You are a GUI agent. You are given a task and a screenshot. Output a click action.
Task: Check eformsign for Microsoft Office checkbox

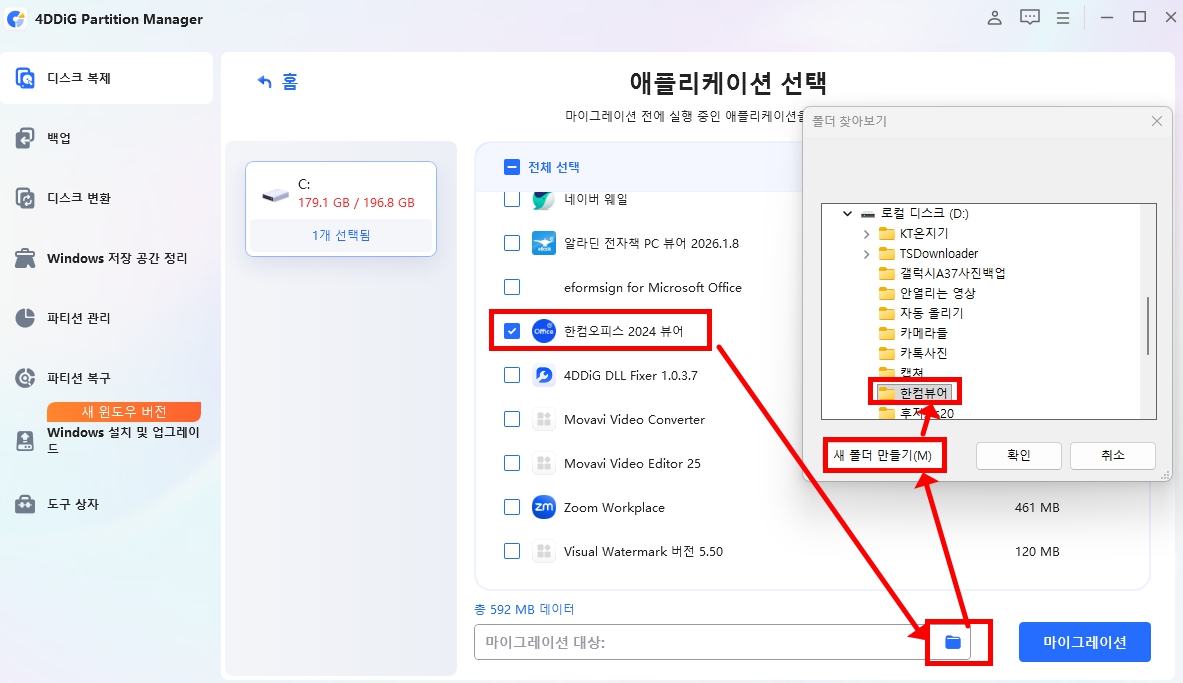512,288
